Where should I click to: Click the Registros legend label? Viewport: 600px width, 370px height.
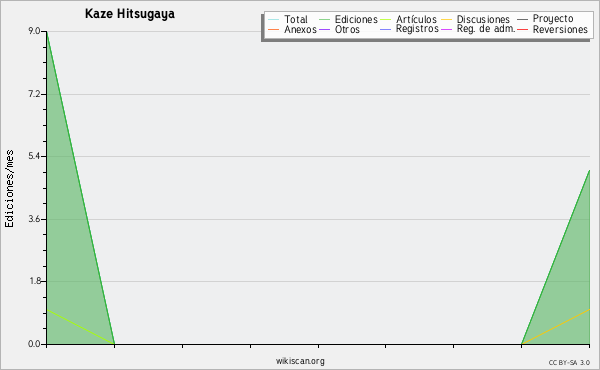point(417,29)
